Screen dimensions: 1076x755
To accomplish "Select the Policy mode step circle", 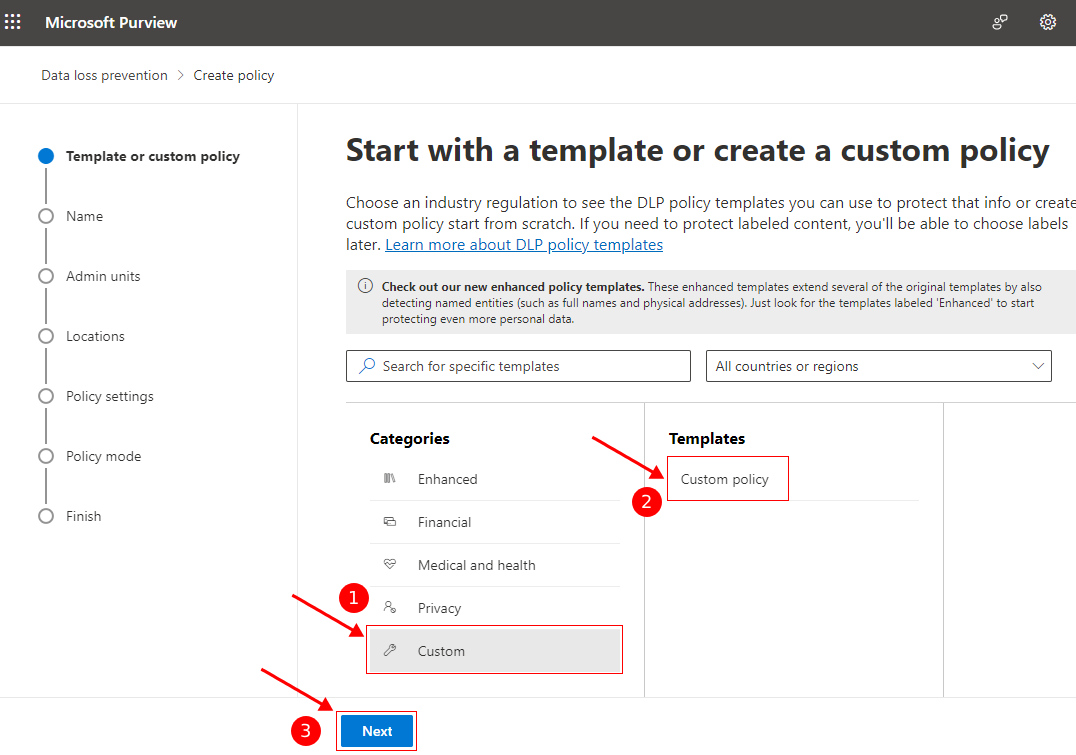I will 45,456.
